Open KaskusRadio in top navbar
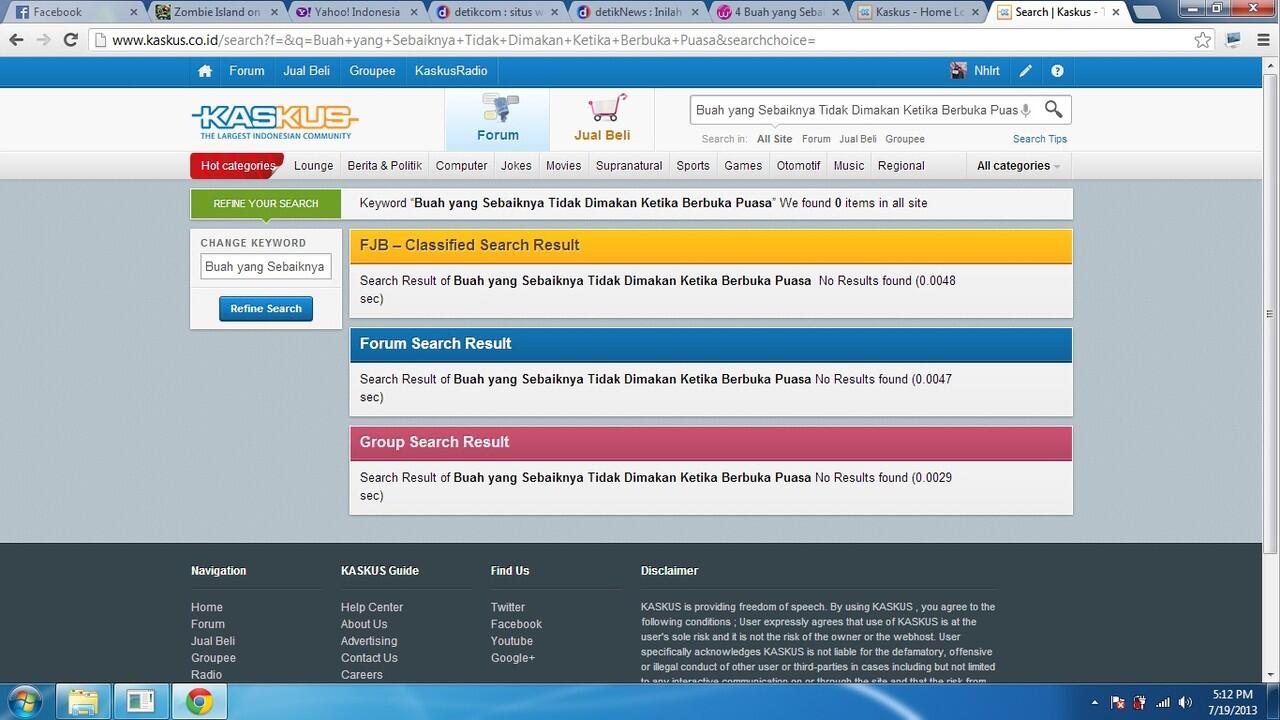This screenshot has width=1280, height=720. pos(451,71)
